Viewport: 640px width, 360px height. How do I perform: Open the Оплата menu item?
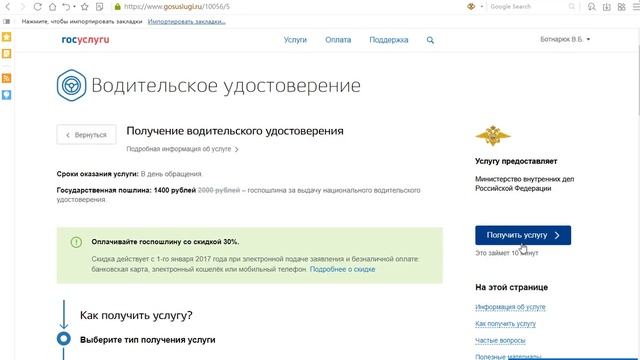tap(338, 40)
